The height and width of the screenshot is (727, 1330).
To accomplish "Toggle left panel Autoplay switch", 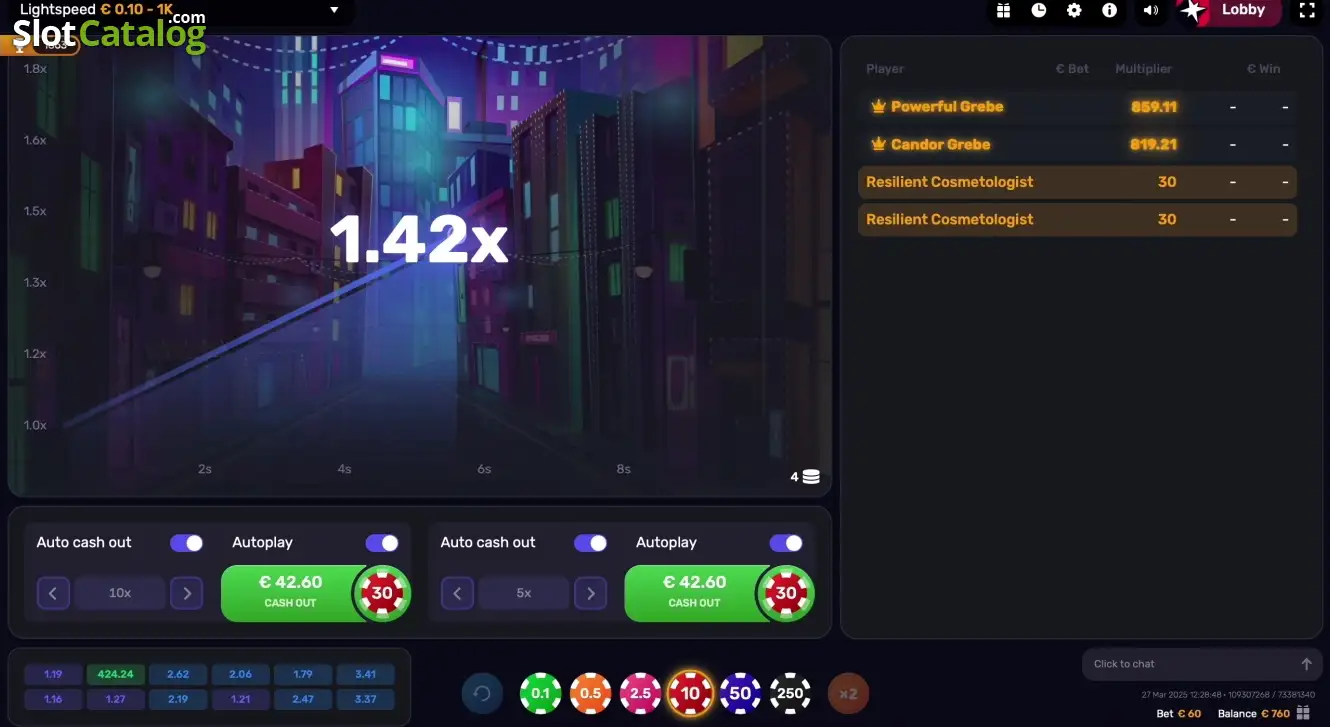I will (x=382, y=543).
